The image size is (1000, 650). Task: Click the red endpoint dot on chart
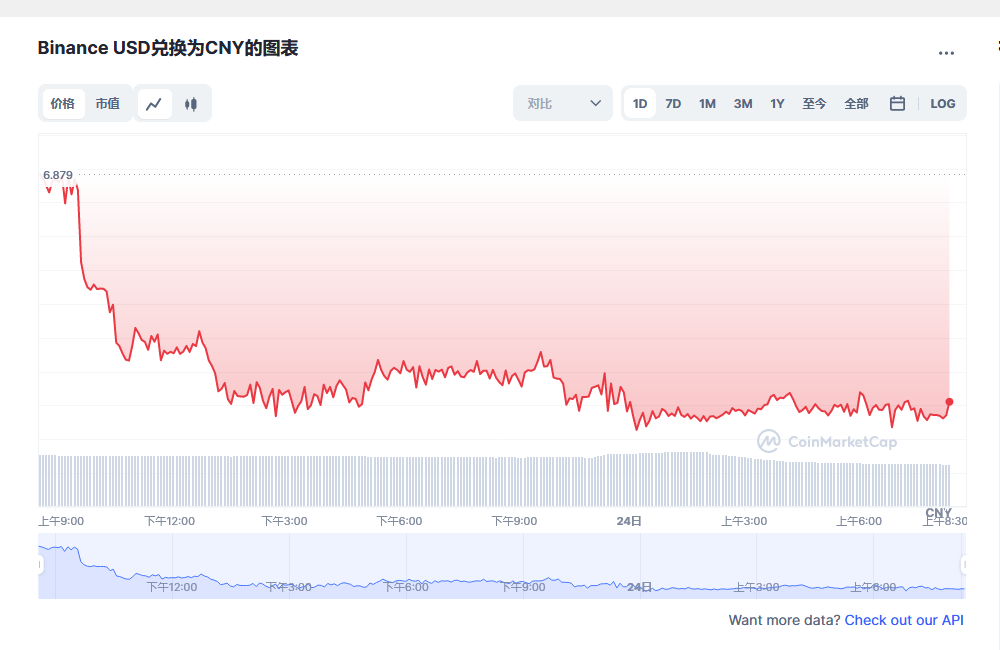pos(949,402)
